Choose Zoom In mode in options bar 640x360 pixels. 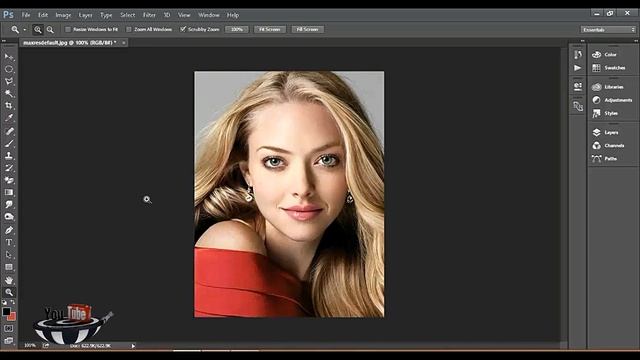pyautogui.click(x=38, y=29)
